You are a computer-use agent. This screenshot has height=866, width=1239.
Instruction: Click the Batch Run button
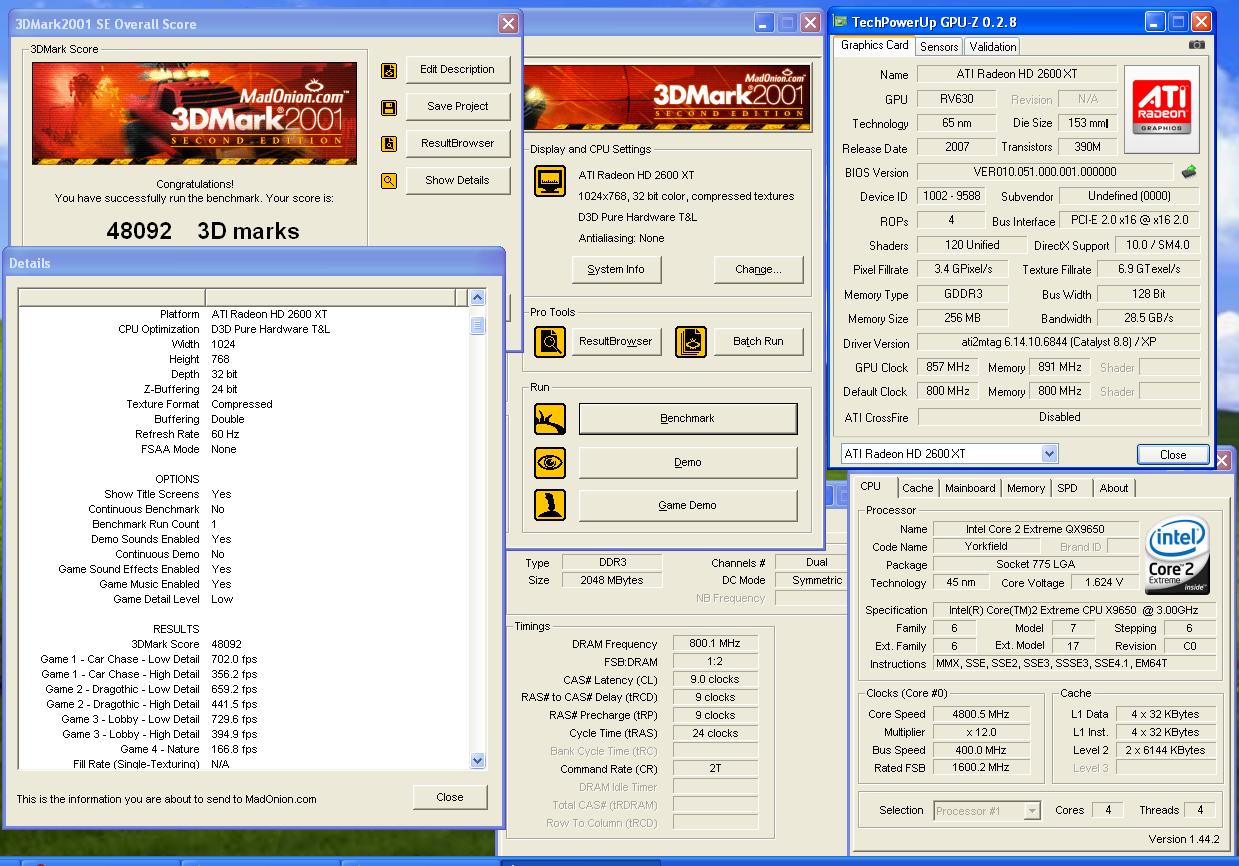[758, 342]
